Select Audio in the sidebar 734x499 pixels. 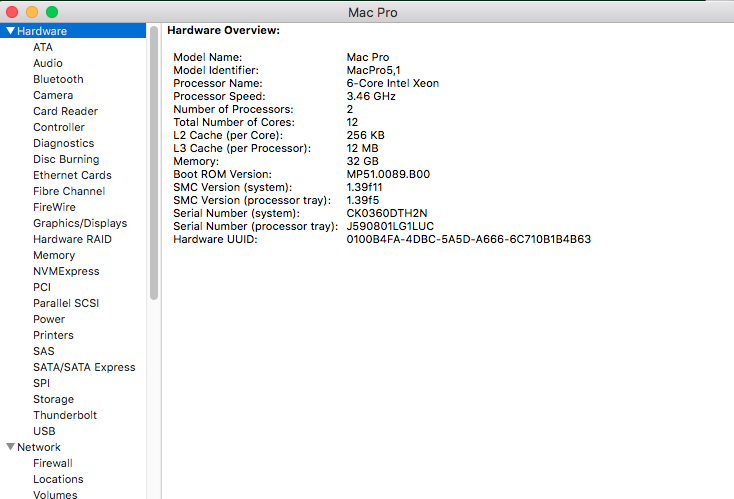click(48, 63)
